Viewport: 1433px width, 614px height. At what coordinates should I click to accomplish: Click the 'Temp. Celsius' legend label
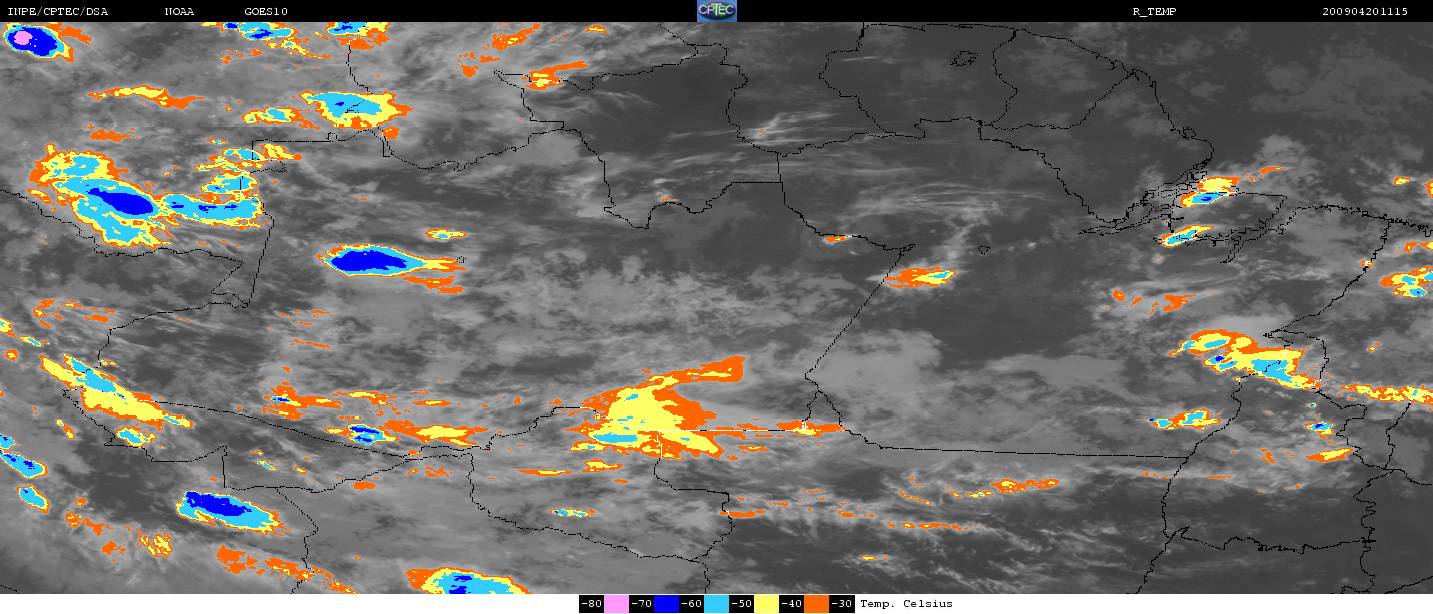pyautogui.click(x=906, y=604)
